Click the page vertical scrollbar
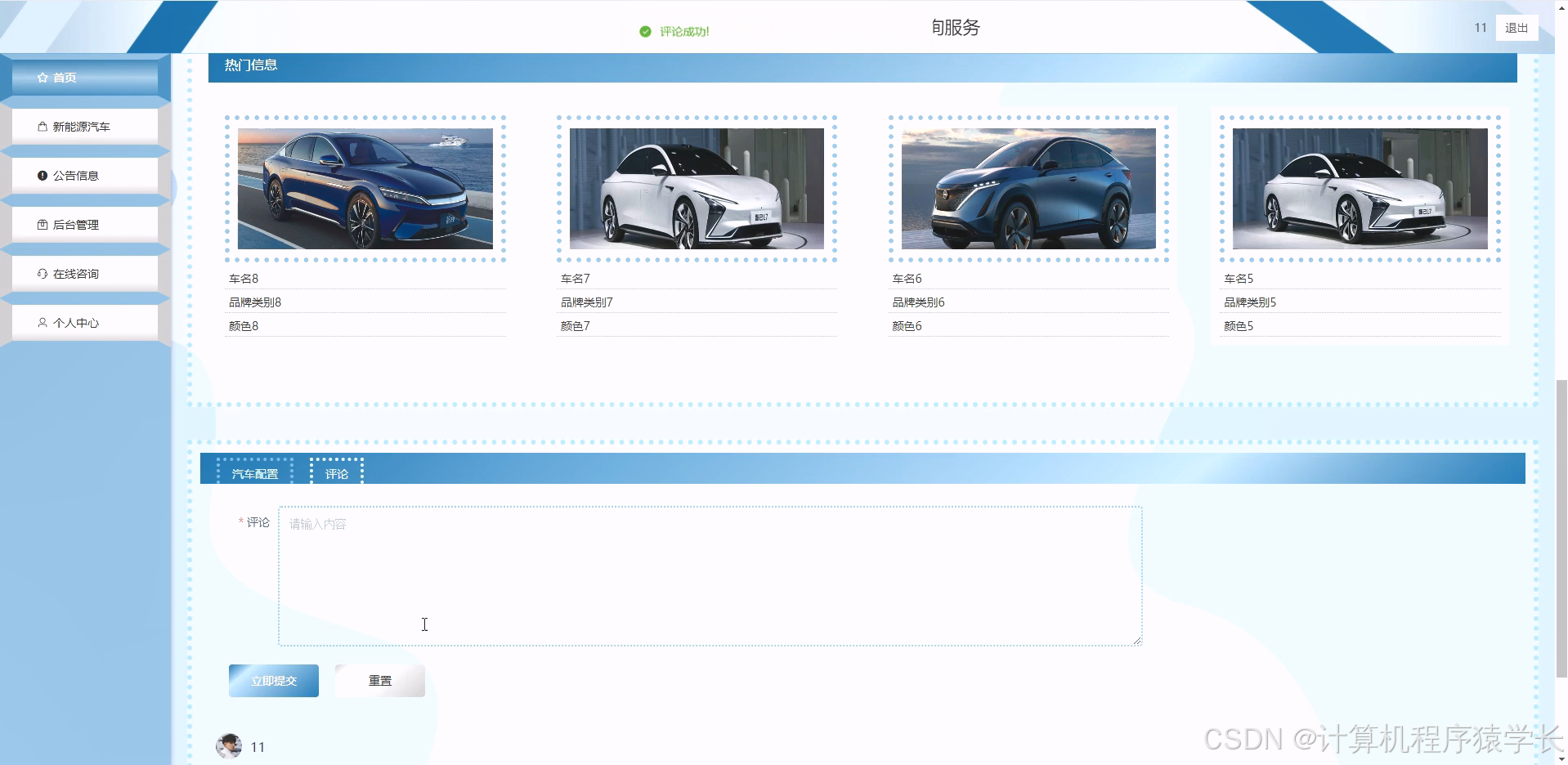The height and width of the screenshot is (765, 1568). (1561, 529)
